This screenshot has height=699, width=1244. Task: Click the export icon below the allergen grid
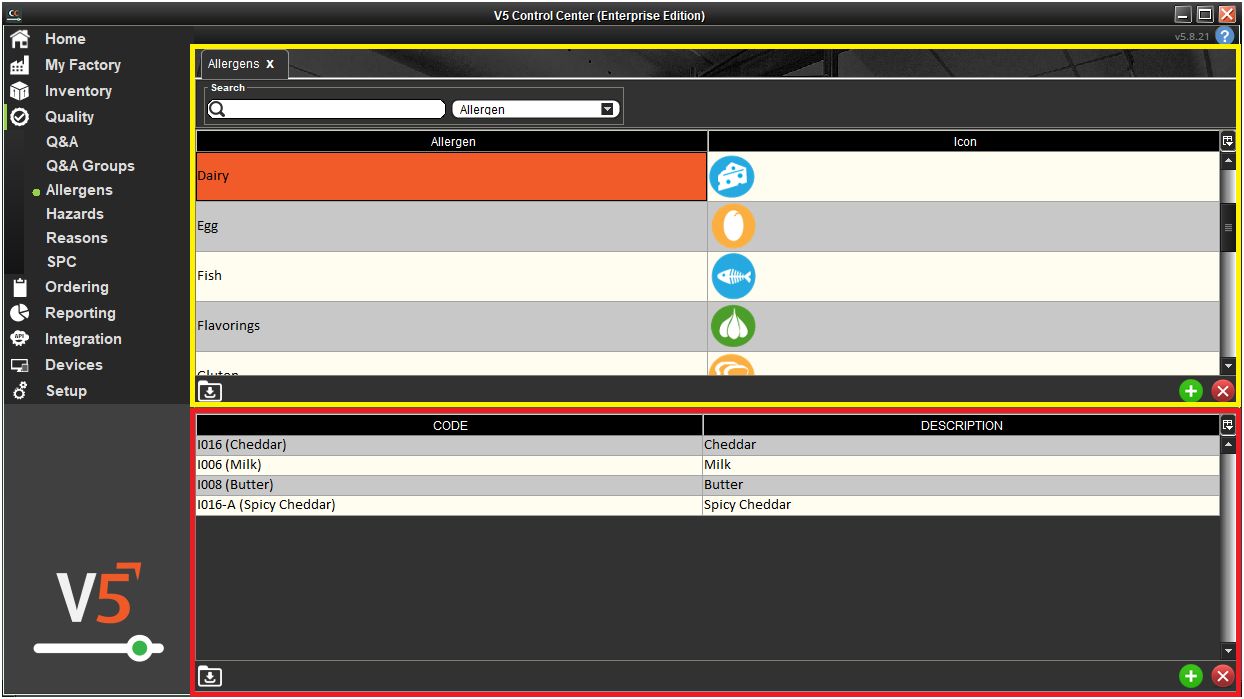point(209,391)
